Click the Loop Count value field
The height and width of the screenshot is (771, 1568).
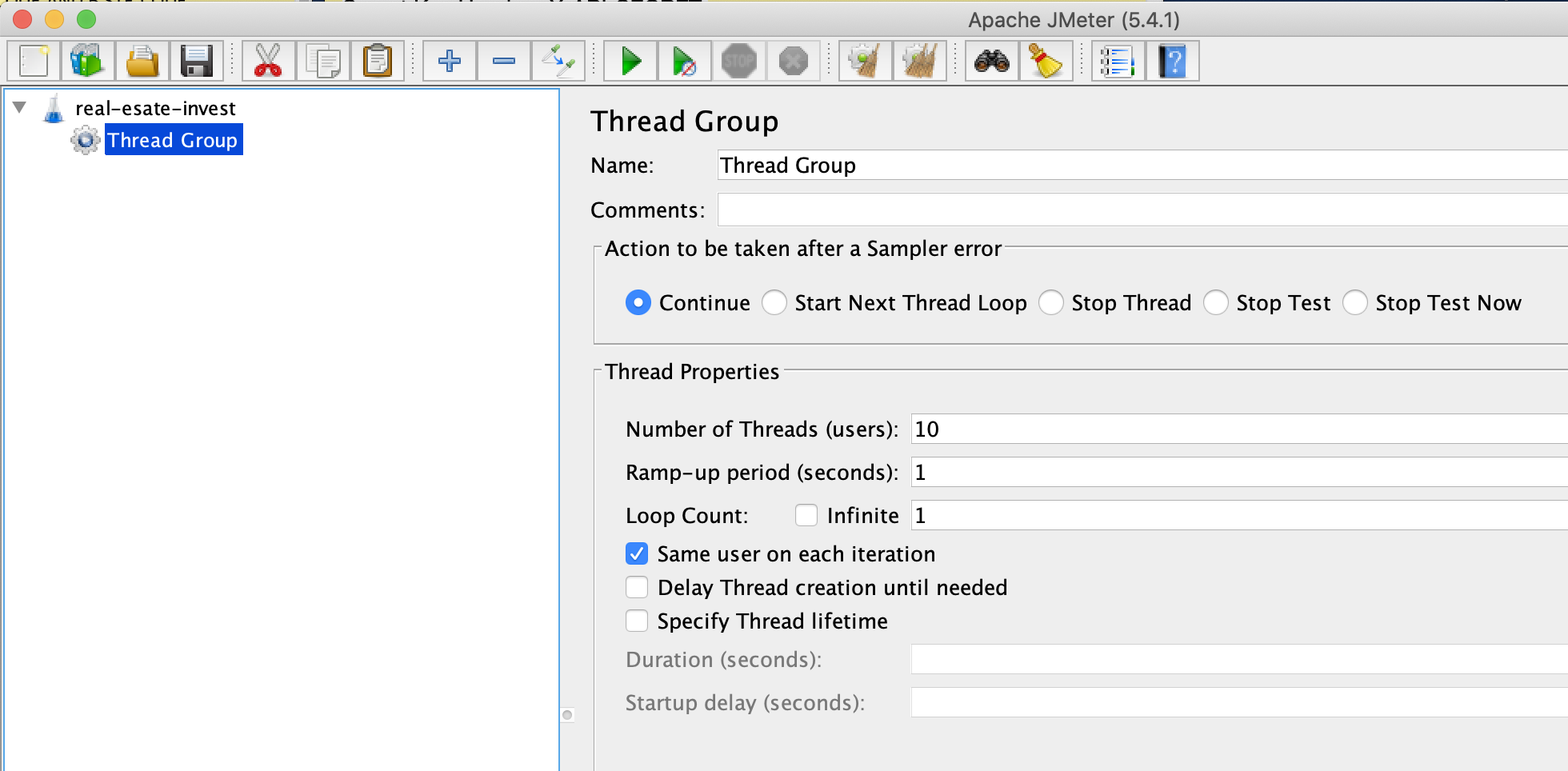click(1239, 515)
